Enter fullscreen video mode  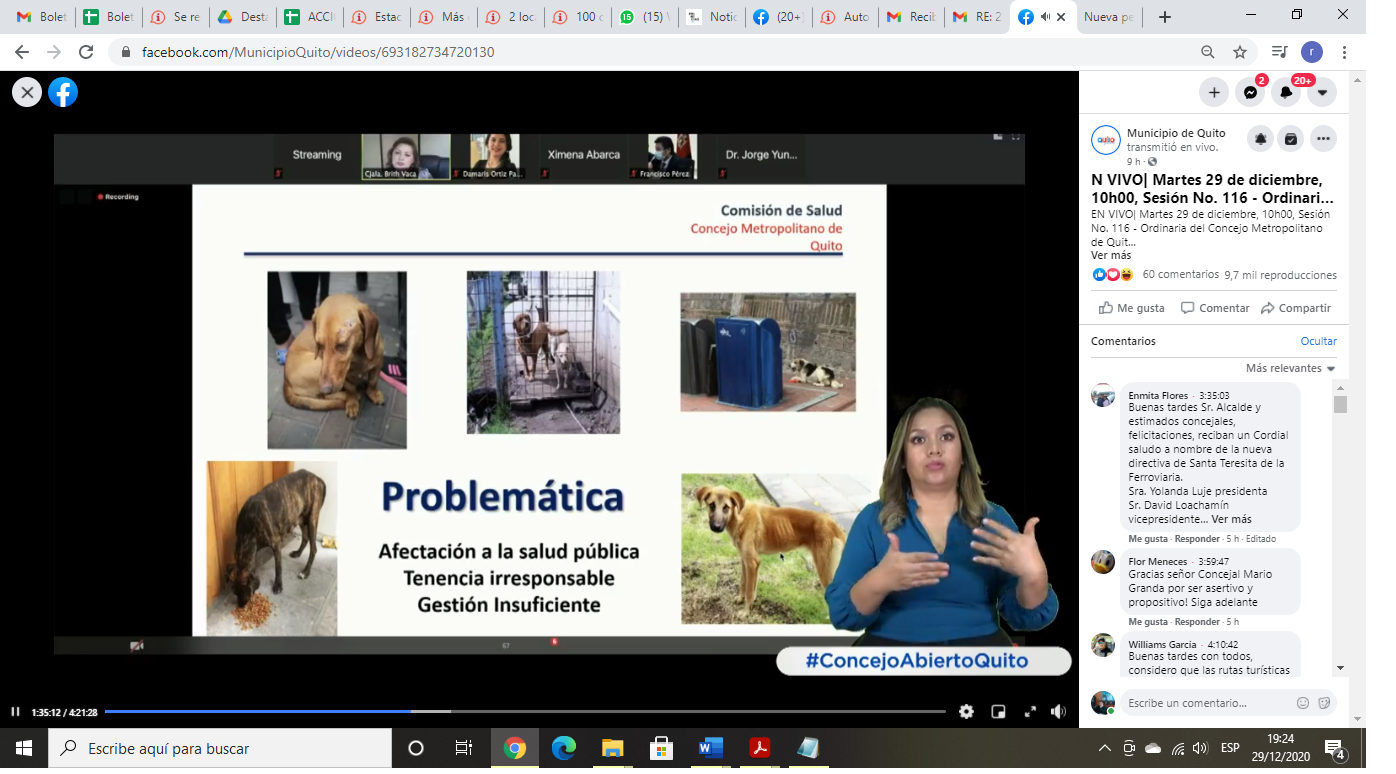(x=1030, y=712)
